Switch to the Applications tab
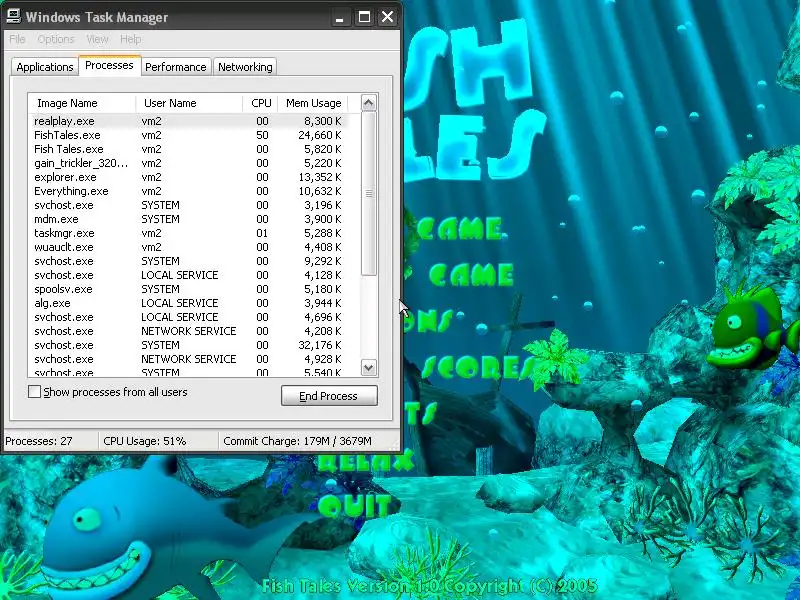The height and width of the screenshot is (600, 800). click(45, 67)
